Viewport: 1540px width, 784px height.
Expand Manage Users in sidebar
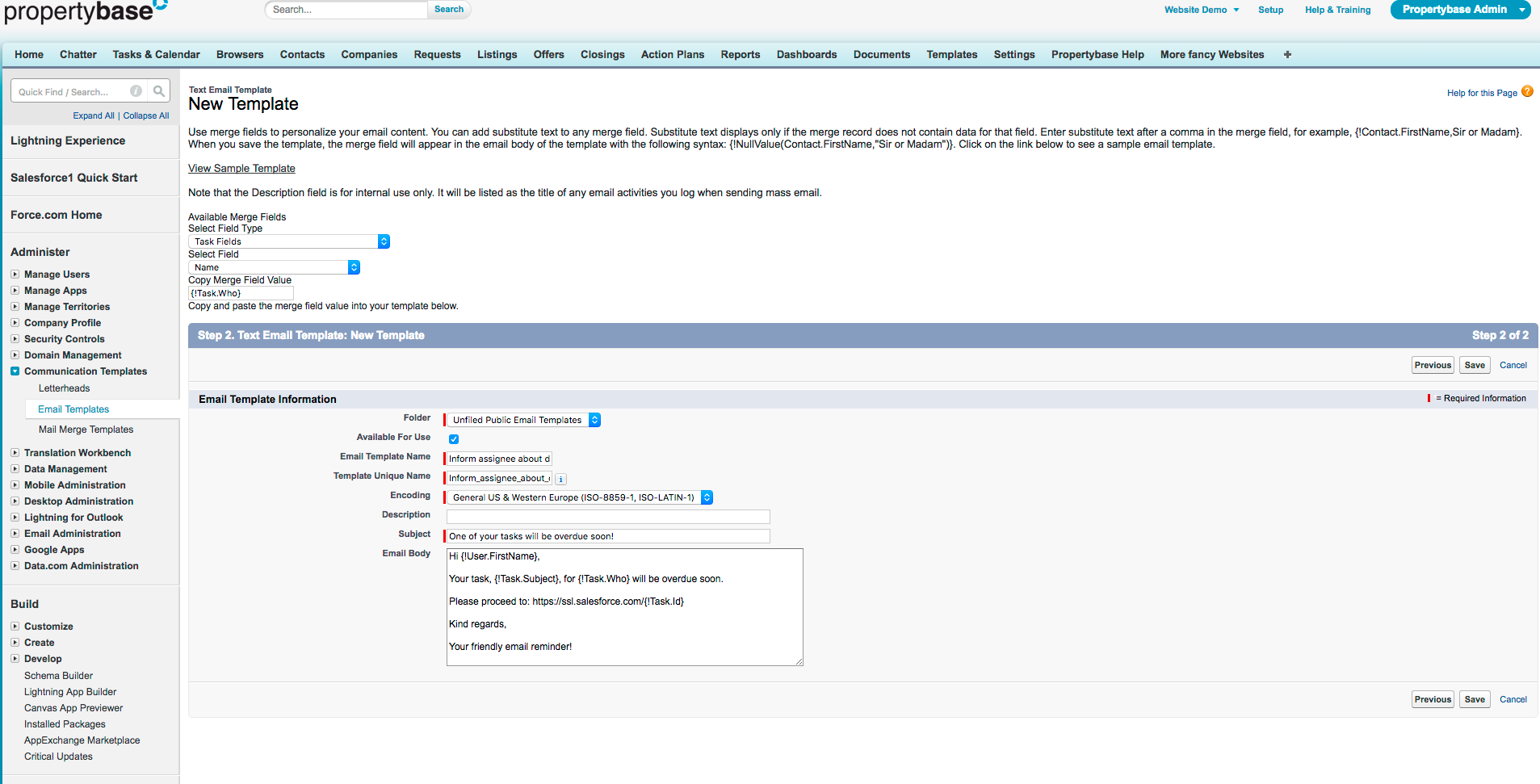coord(15,275)
